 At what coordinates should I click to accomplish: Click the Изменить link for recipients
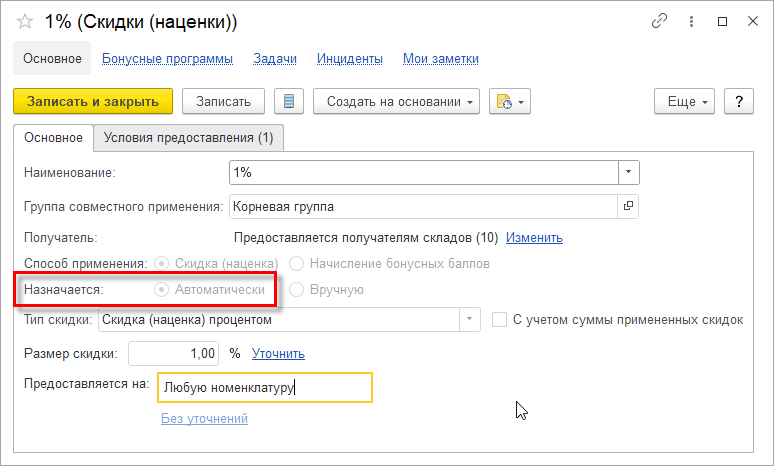[x=534, y=238]
